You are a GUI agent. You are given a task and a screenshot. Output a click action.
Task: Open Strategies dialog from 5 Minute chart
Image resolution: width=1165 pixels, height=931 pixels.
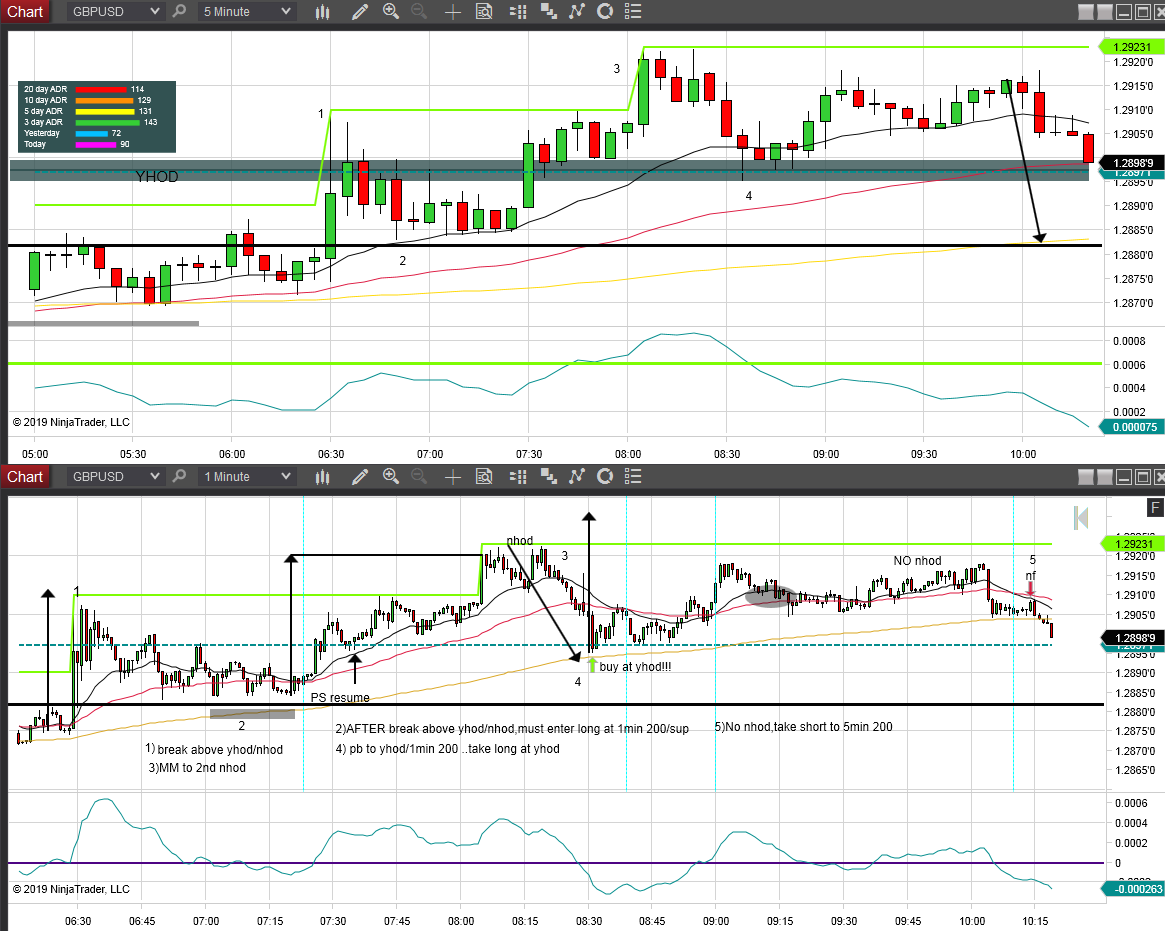[x=605, y=11]
